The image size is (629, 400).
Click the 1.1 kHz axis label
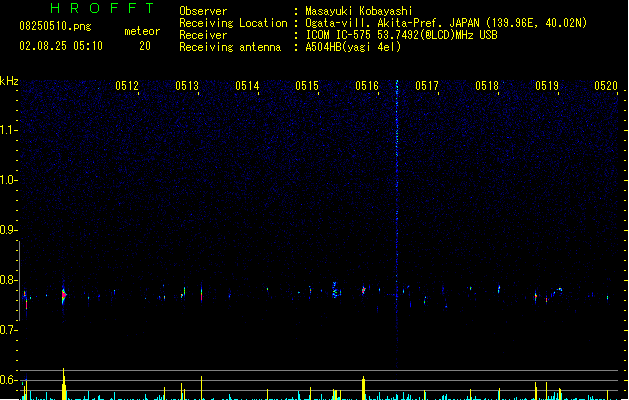pyautogui.click(x=8, y=130)
